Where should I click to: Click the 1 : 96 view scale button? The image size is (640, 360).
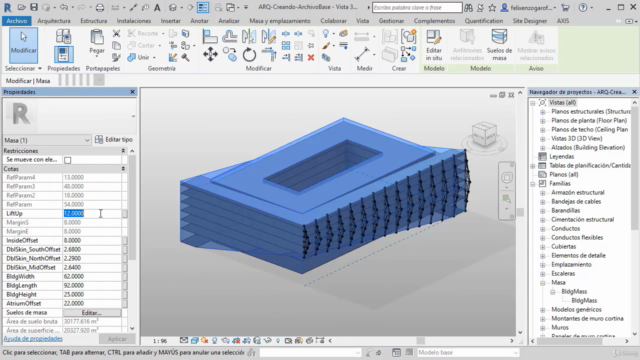tap(160, 341)
